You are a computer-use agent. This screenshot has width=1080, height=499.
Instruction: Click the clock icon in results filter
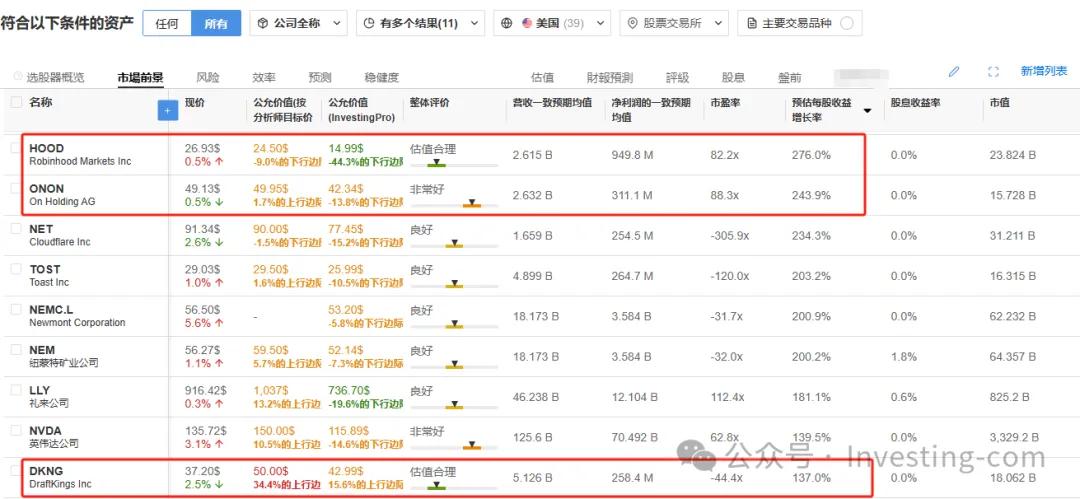pos(369,23)
